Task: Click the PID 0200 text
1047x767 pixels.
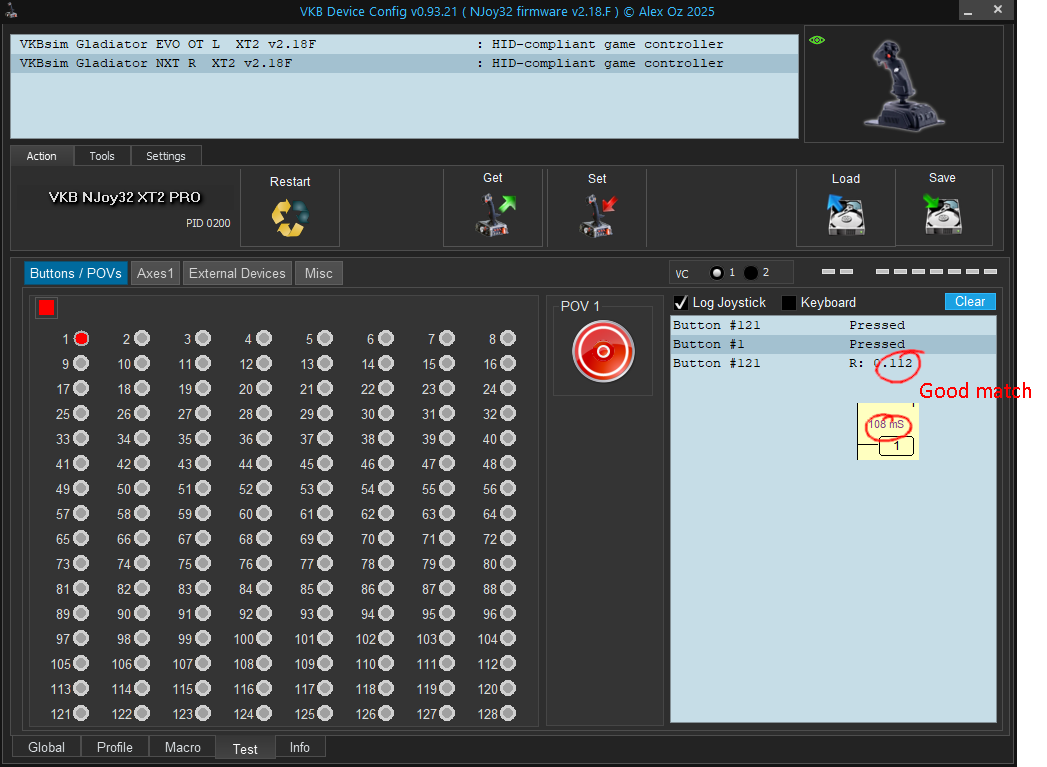Action: [x=208, y=223]
